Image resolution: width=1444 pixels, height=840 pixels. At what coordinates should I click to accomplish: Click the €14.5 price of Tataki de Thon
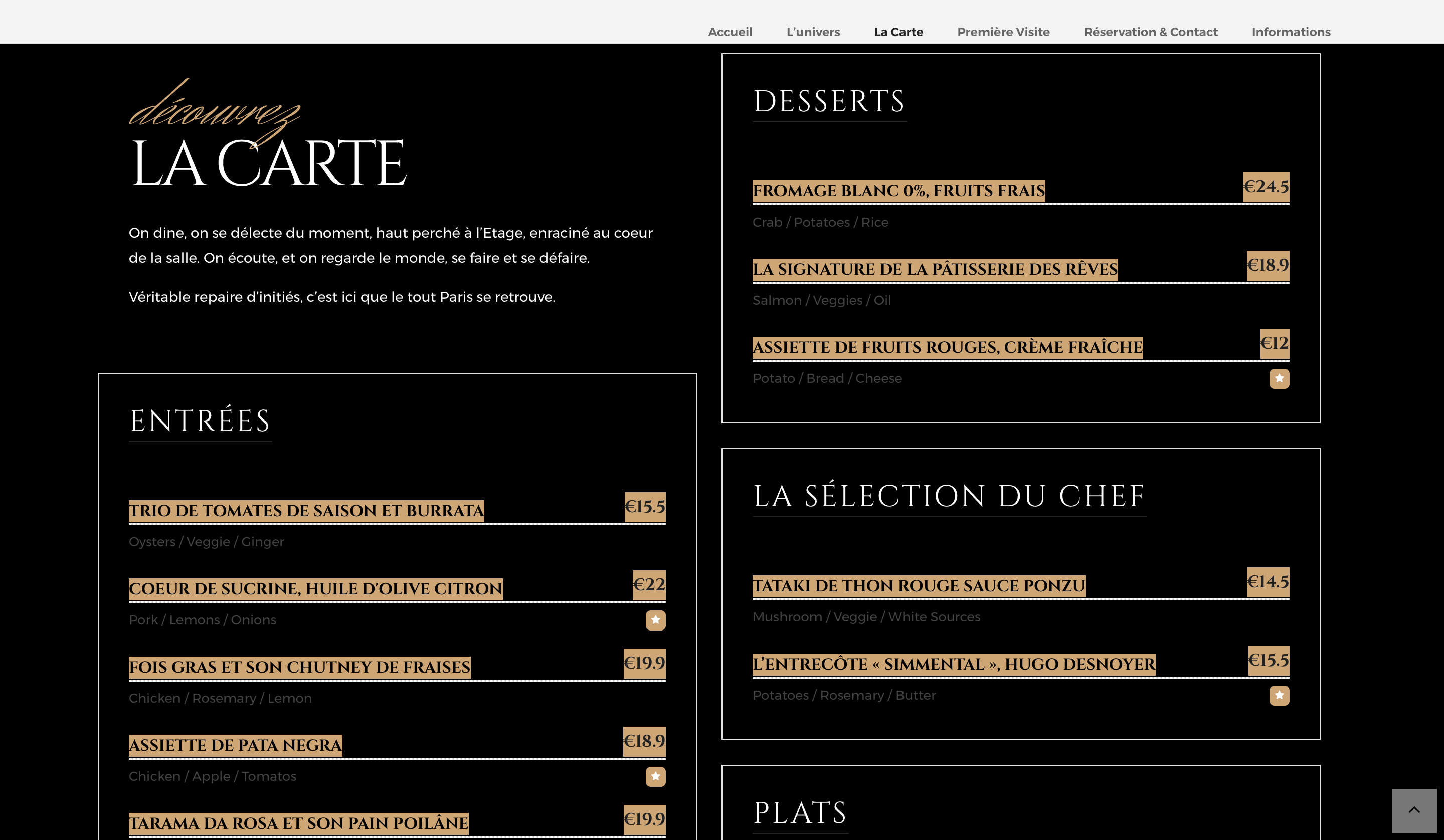pyautogui.click(x=1268, y=582)
